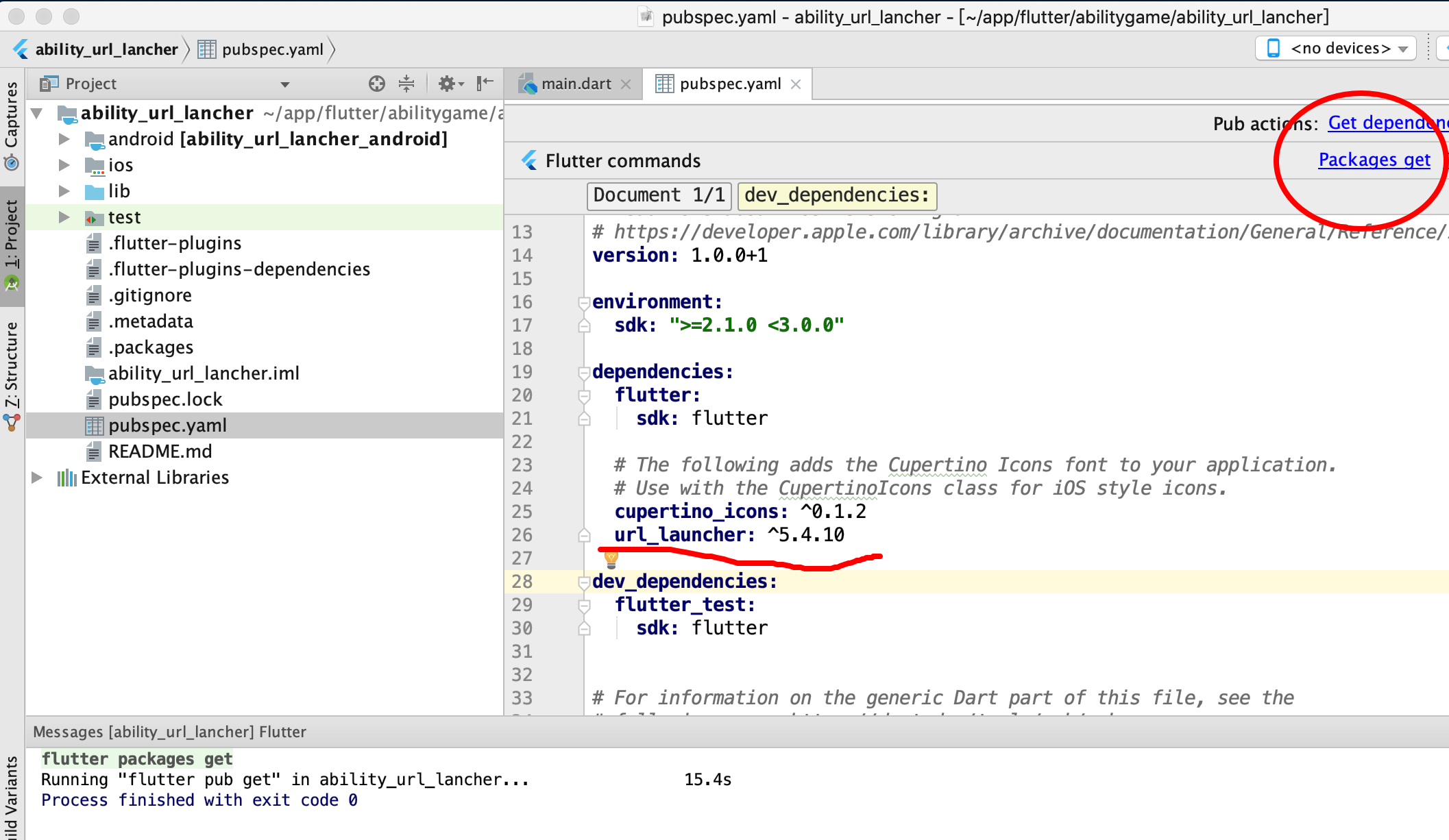Screen dimensions: 1449x840
Task: Click the test folder icon in the tree
Action: (95, 218)
